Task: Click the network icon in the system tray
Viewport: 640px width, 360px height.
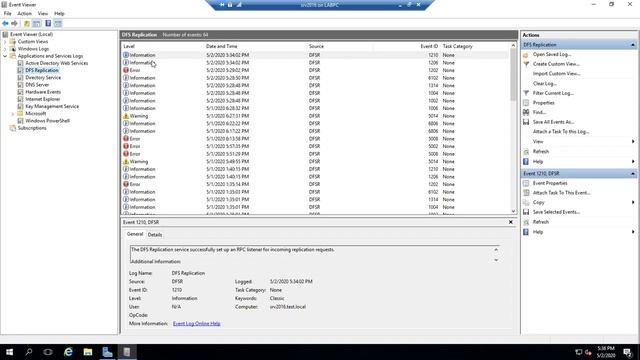Action: coord(578,352)
